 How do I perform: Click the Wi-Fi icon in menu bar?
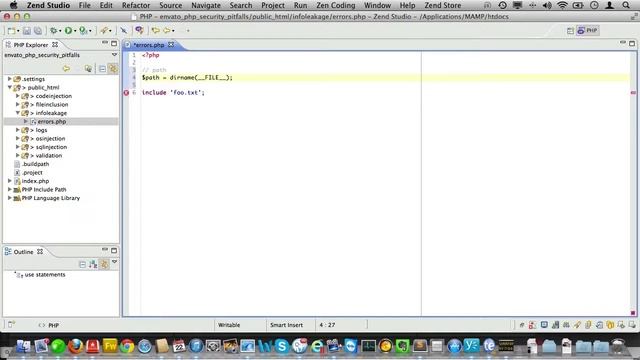pyautogui.click(x=562, y=5)
